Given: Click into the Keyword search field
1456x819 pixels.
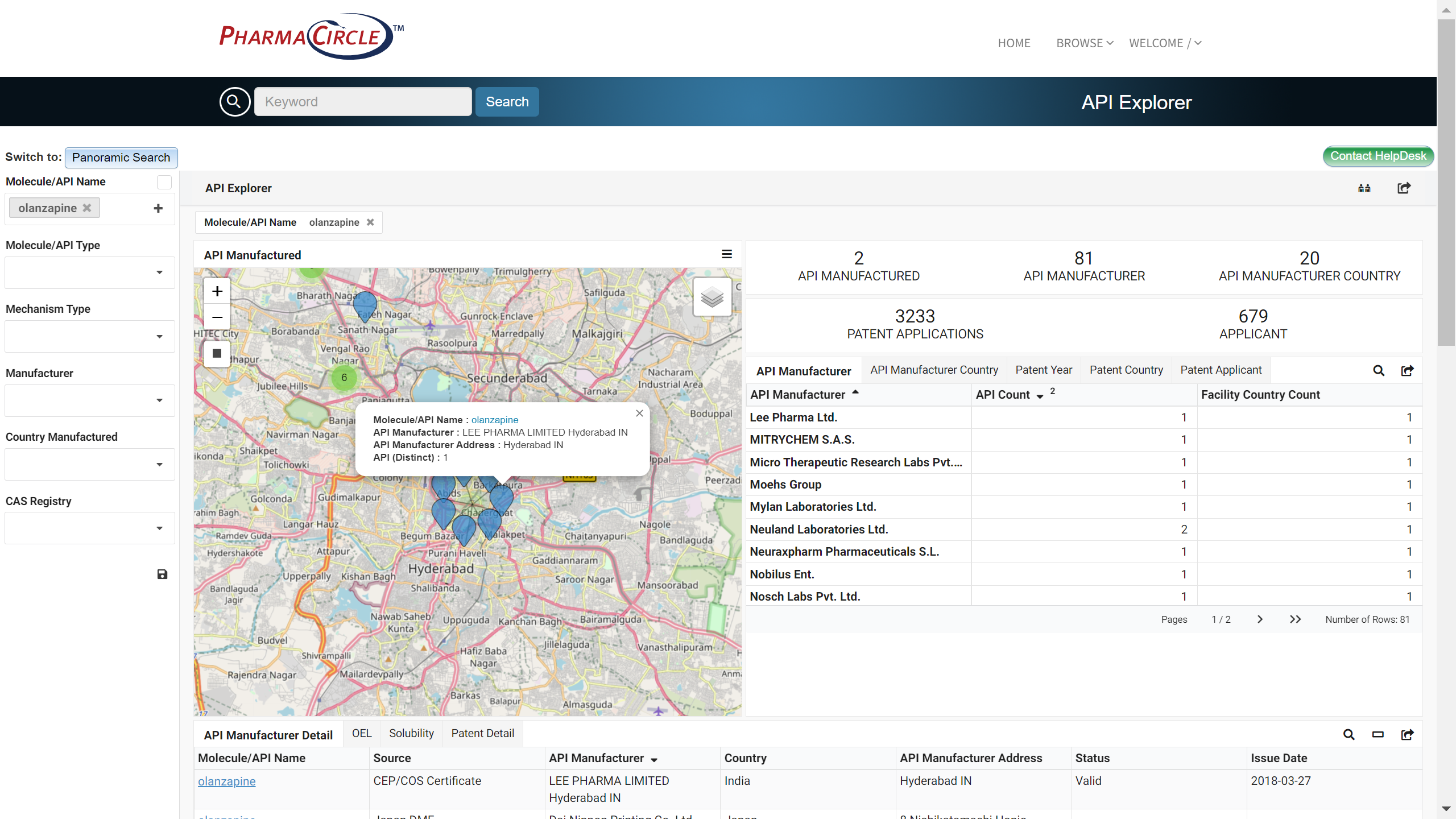Looking at the screenshot, I should tap(363, 102).
